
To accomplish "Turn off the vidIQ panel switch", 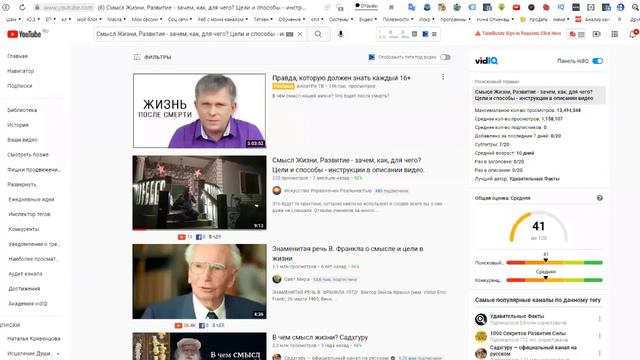I will click(x=598, y=61).
